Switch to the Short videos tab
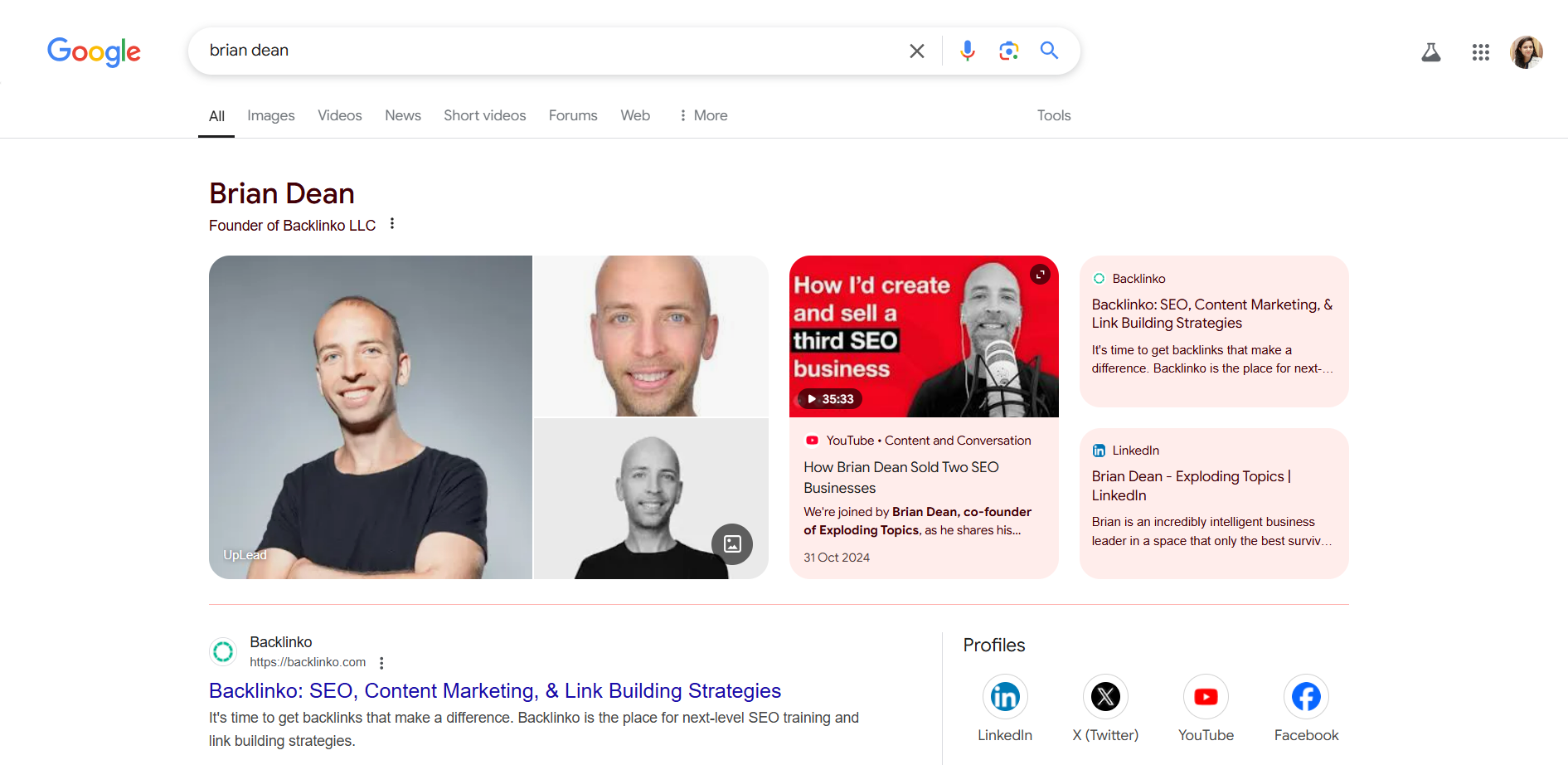The image size is (1568, 765). (484, 115)
